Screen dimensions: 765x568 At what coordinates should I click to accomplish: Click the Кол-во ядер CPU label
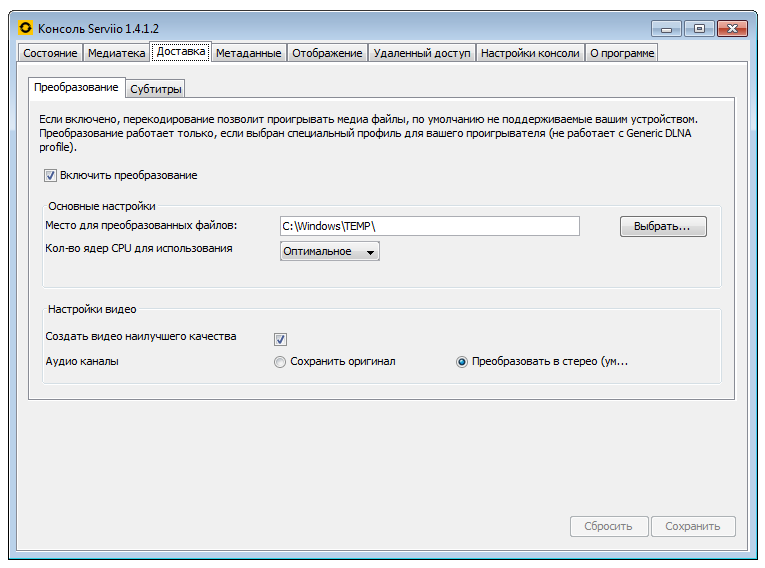(139, 248)
